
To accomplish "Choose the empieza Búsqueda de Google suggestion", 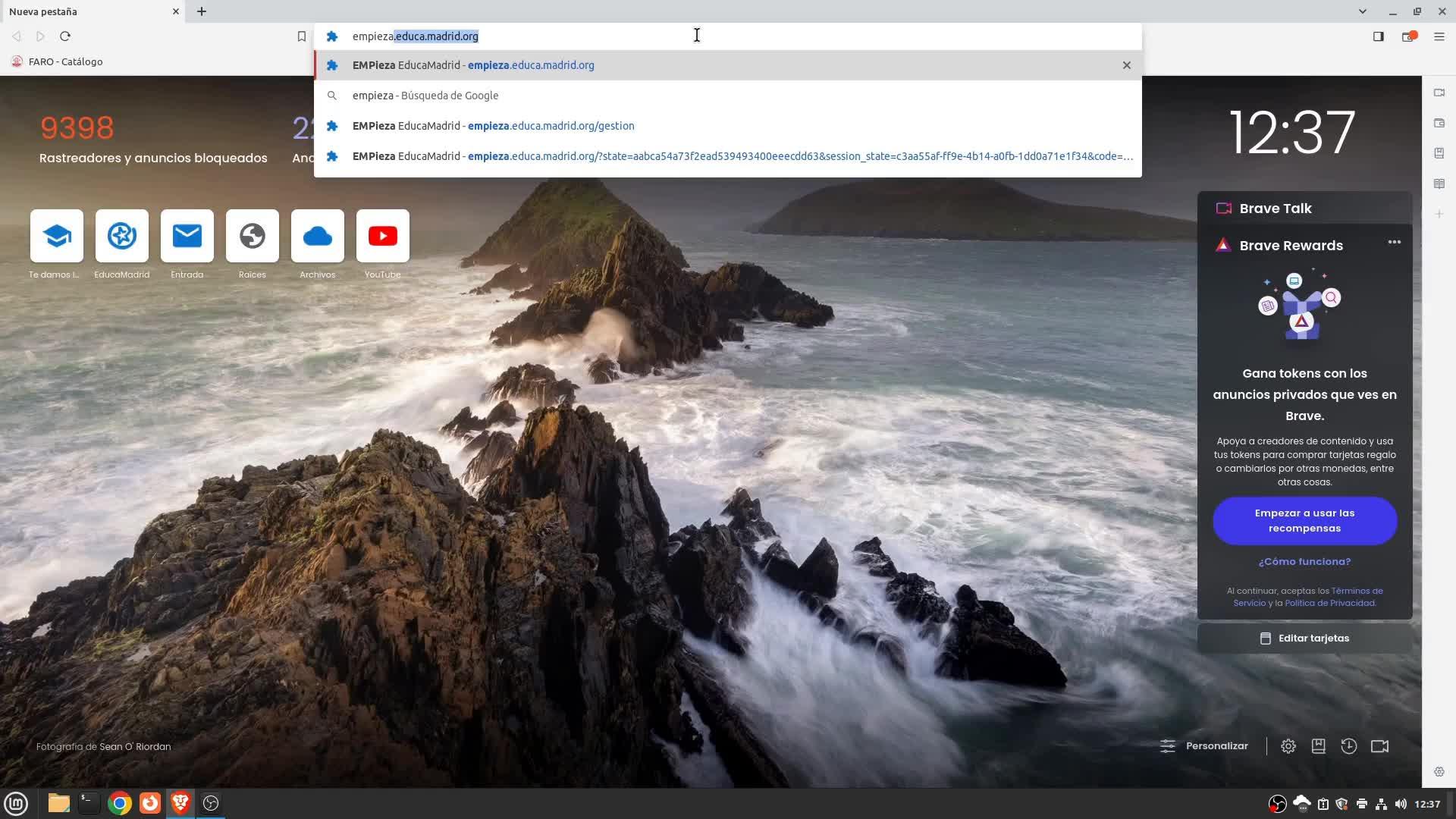I will [425, 96].
